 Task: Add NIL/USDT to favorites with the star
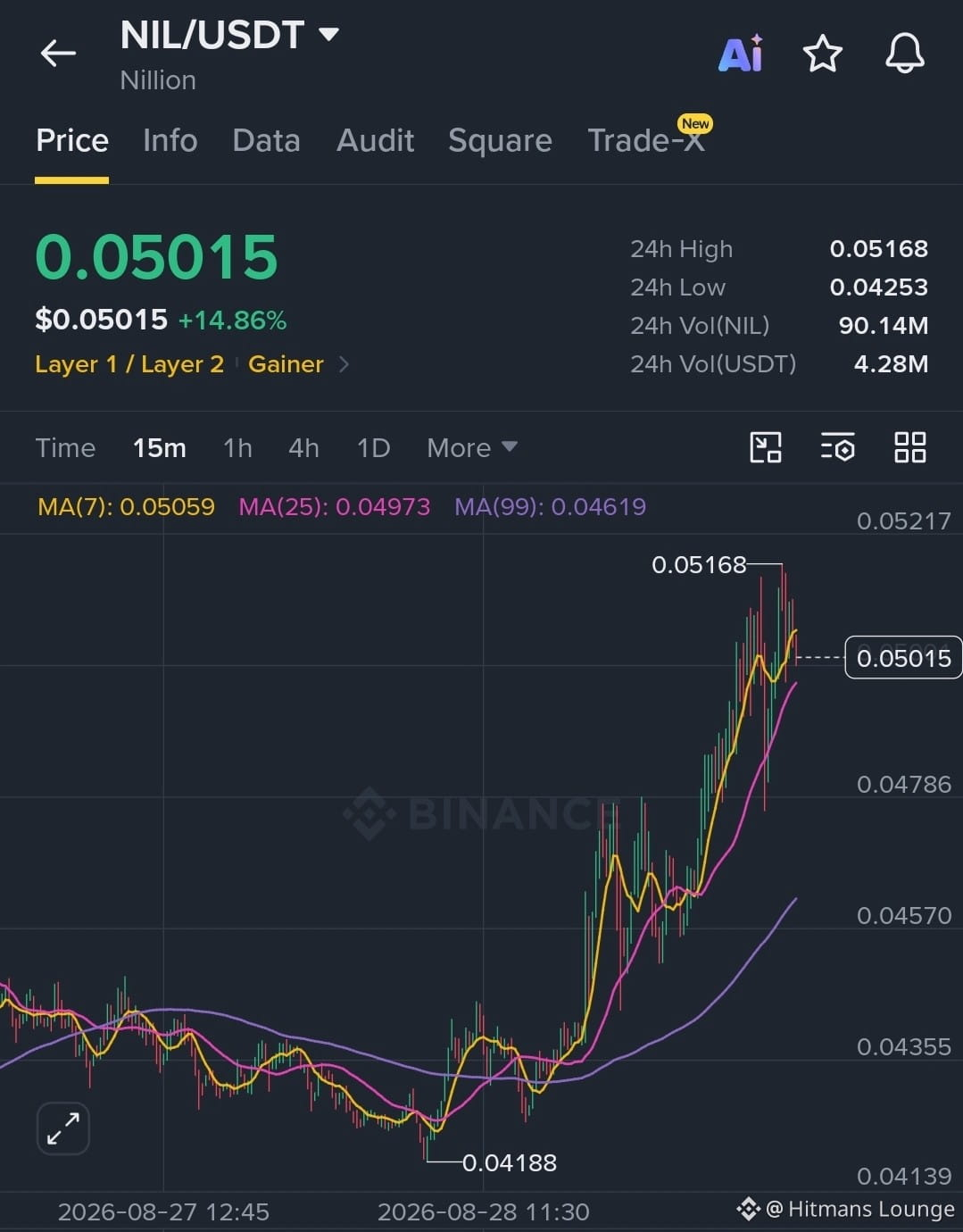[822, 54]
